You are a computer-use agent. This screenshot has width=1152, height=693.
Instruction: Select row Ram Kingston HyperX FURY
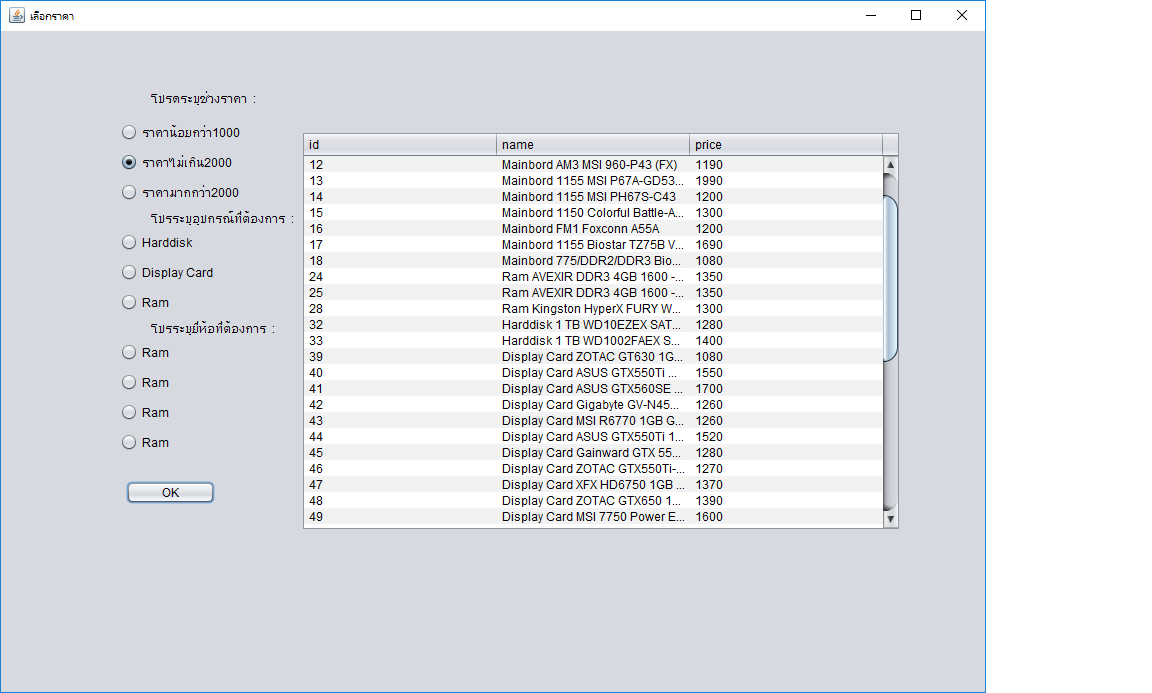tap(593, 309)
